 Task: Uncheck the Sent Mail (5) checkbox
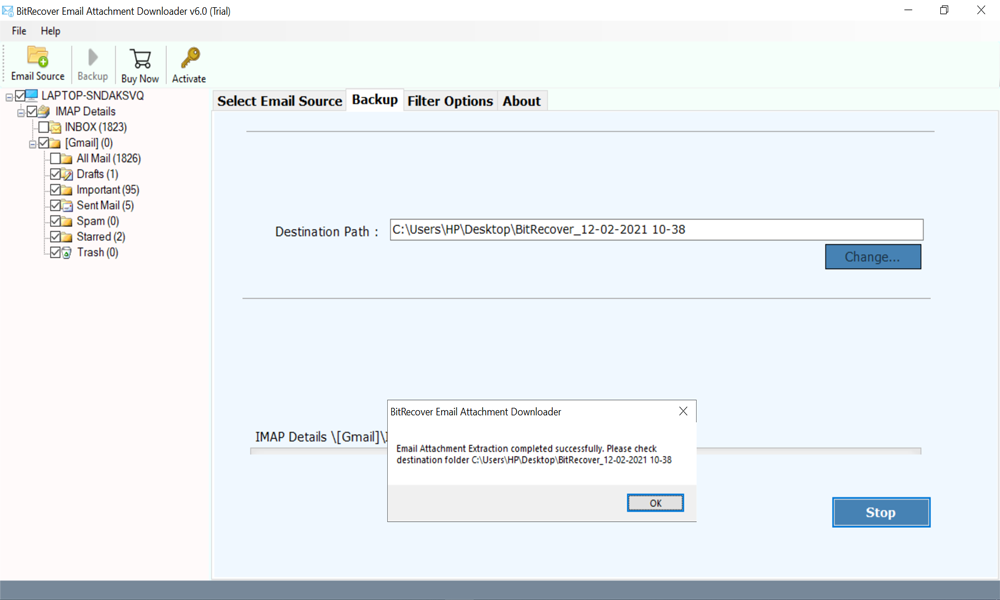[55, 205]
